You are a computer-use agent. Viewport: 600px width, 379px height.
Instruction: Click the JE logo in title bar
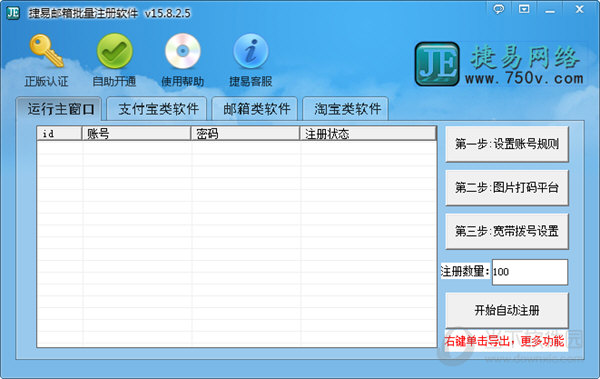pos(13,13)
